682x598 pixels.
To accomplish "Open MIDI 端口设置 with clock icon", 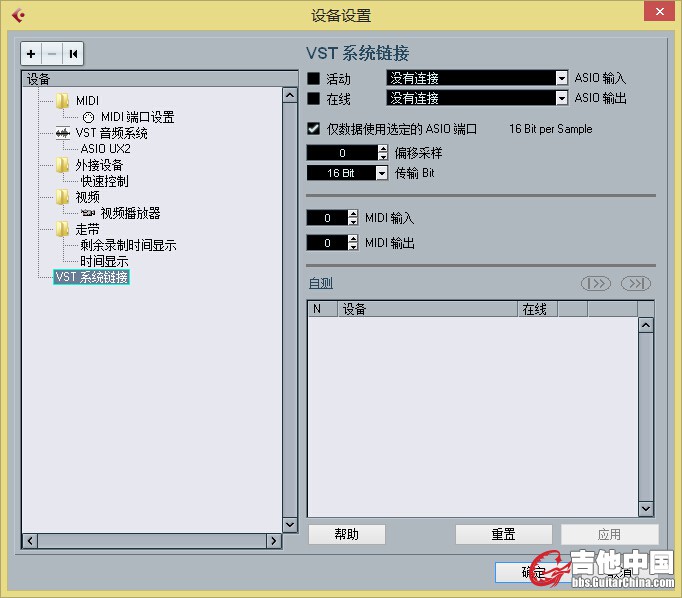I will (88, 117).
